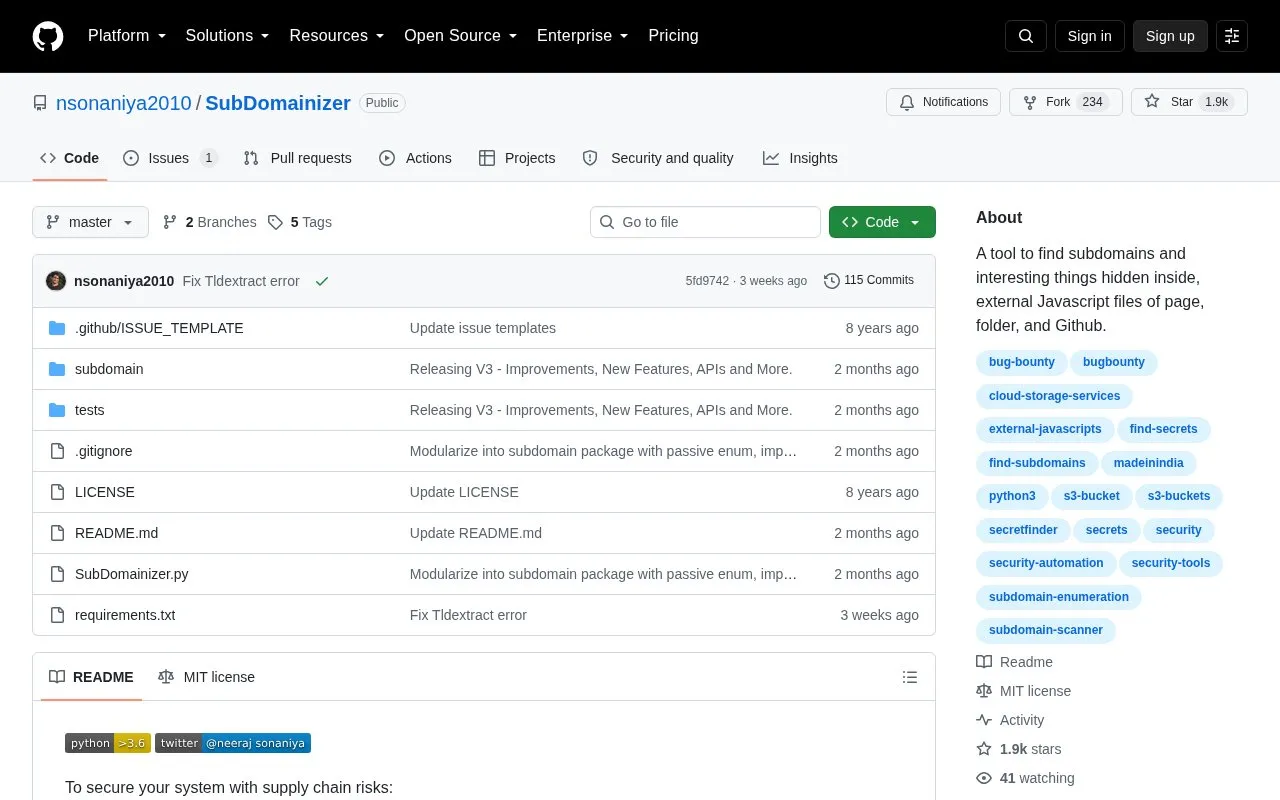Open the GitHub home logo
The width and height of the screenshot is (1280, 800).
pyautogui.click(x=48, y=36)
